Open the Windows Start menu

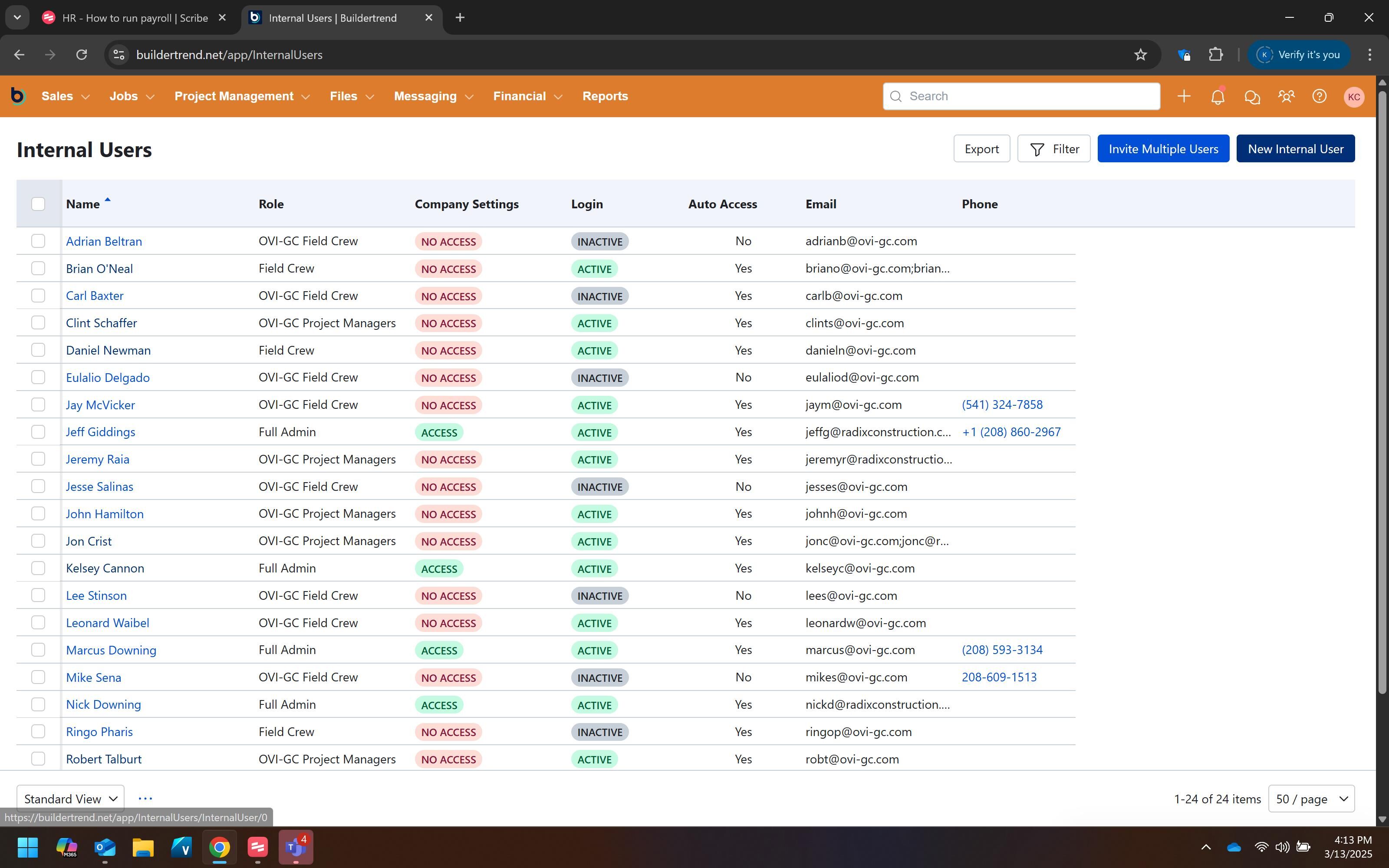click(27, 847)
